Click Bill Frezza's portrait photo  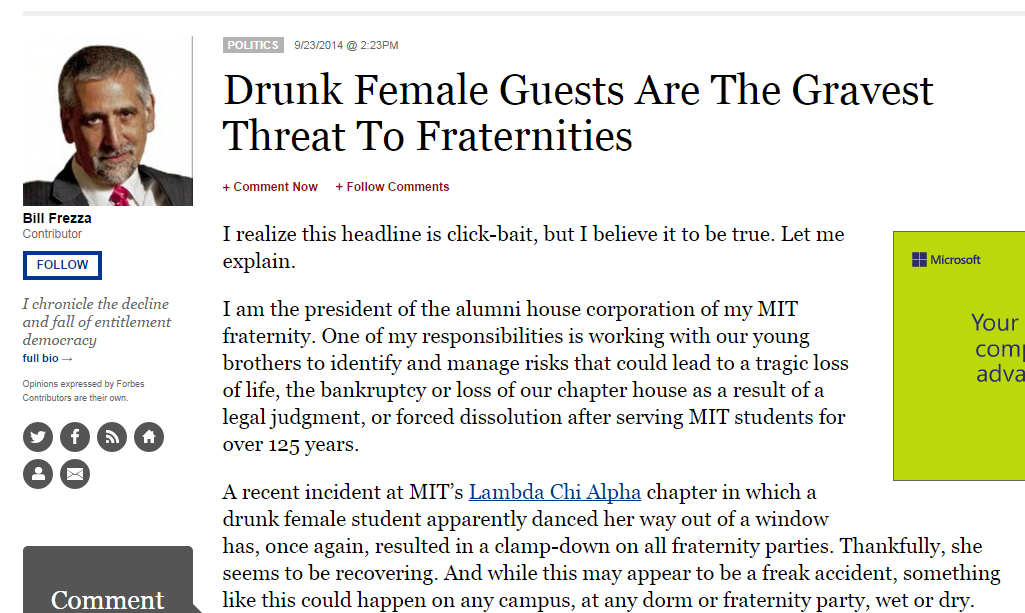coord(108,122)
